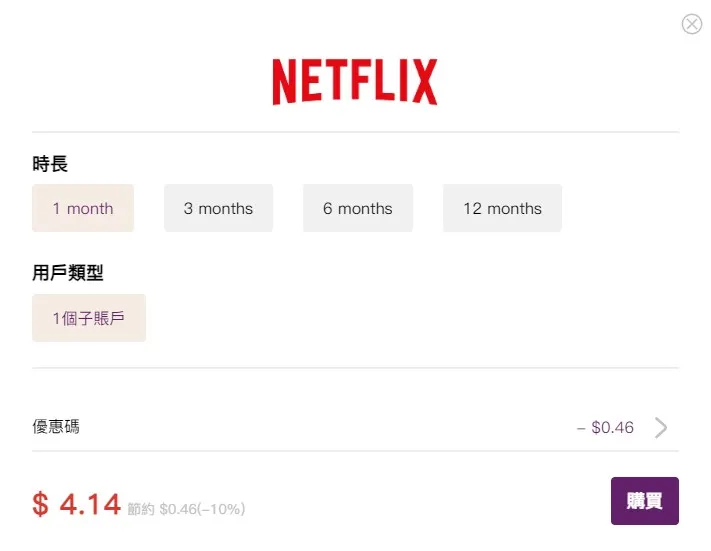The height and width of the screenshot is (551, 711).
Task: Select the 12 months duration option
Action: point(502,208)
